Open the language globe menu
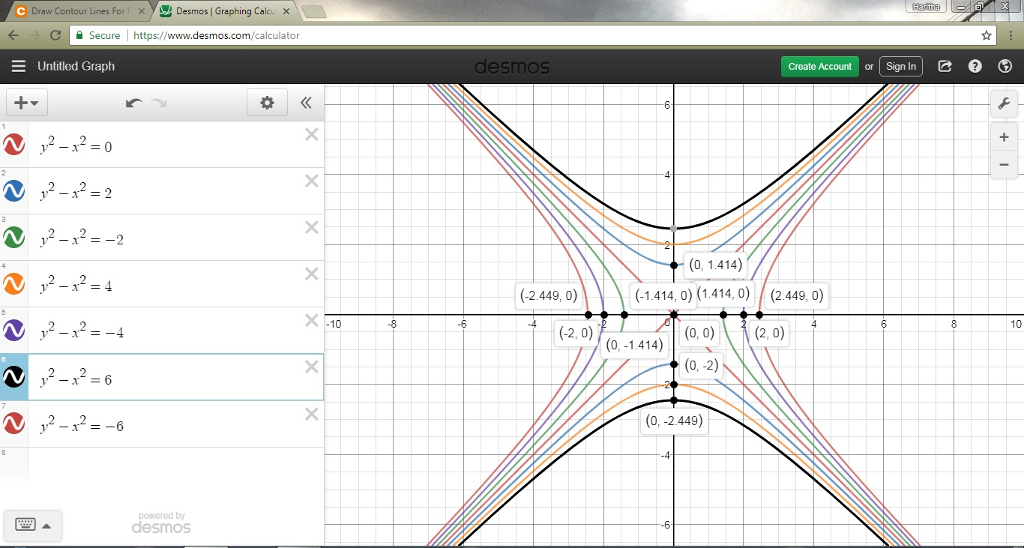This screenshot has height=548, width=1024. tap(1005, 66)
